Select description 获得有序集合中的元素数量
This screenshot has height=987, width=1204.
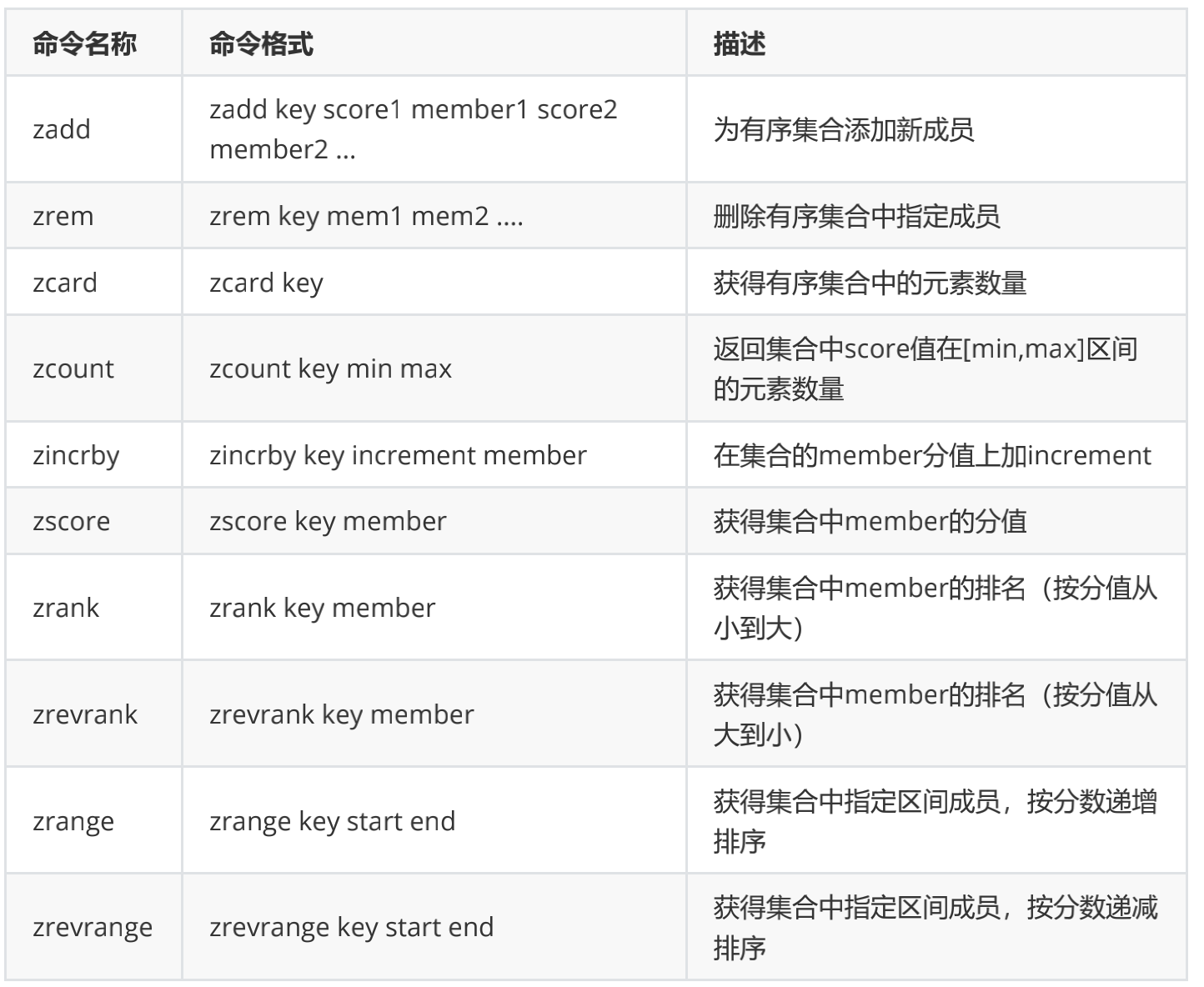(x=870, y=283)
